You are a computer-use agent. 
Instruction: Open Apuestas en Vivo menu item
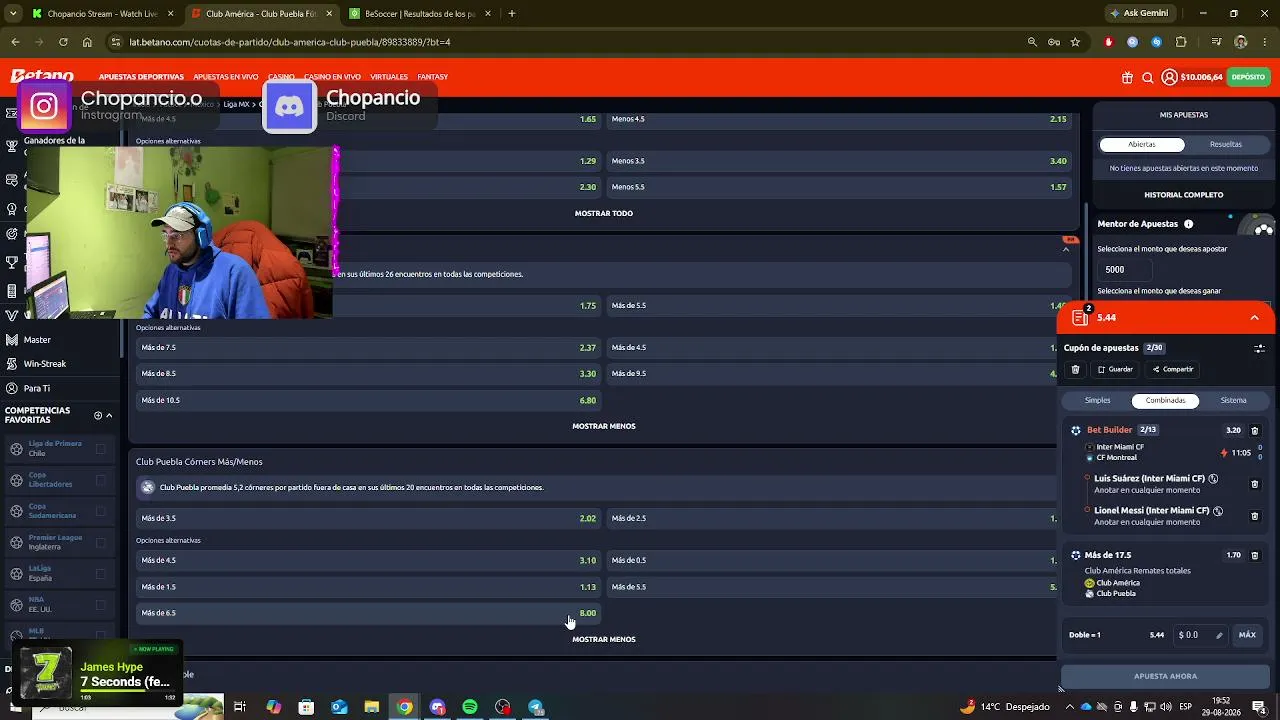pyautogui.click(x=226, y=77)
